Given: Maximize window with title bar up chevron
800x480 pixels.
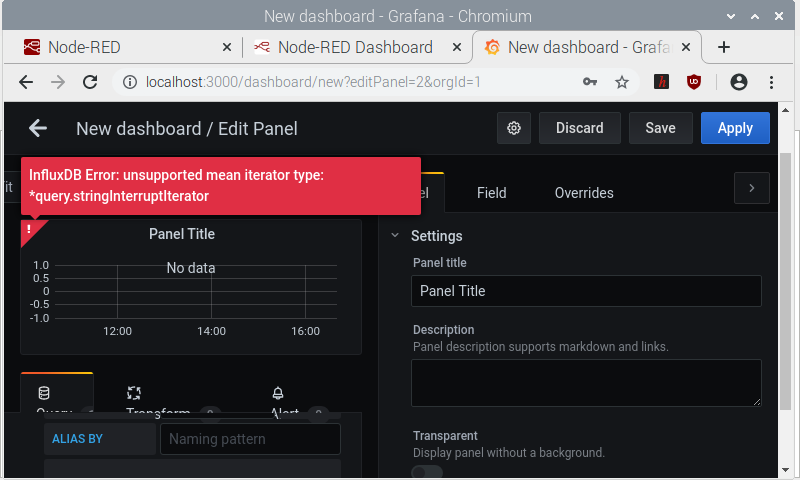Looking at the screenshot, I should tap(755, 16).
